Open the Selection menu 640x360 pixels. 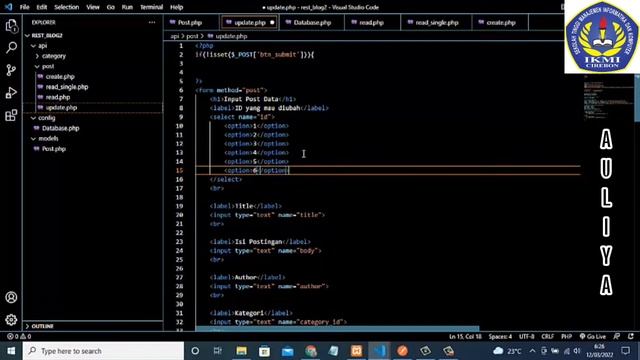67,7
